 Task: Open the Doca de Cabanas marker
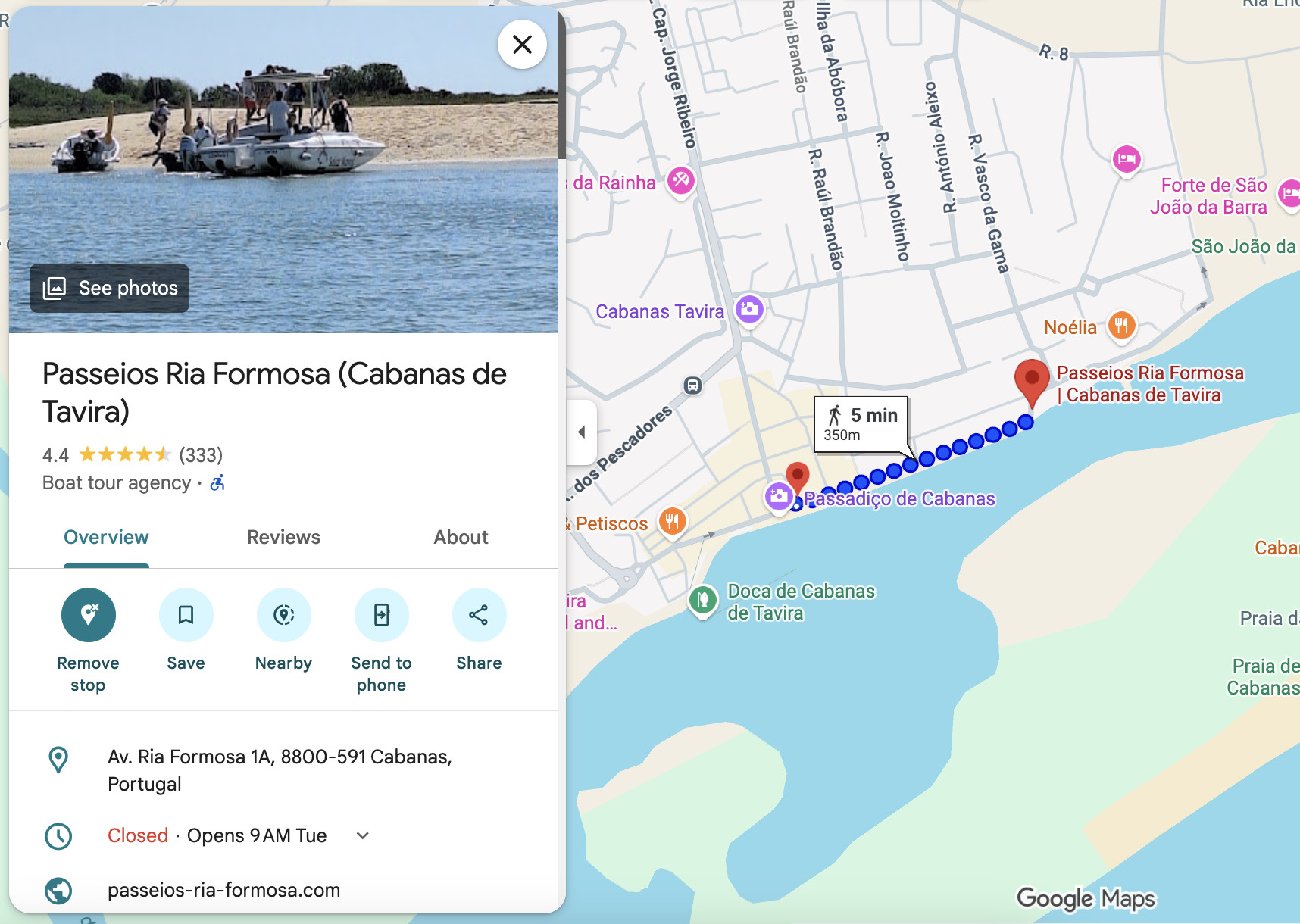point(702,601)
